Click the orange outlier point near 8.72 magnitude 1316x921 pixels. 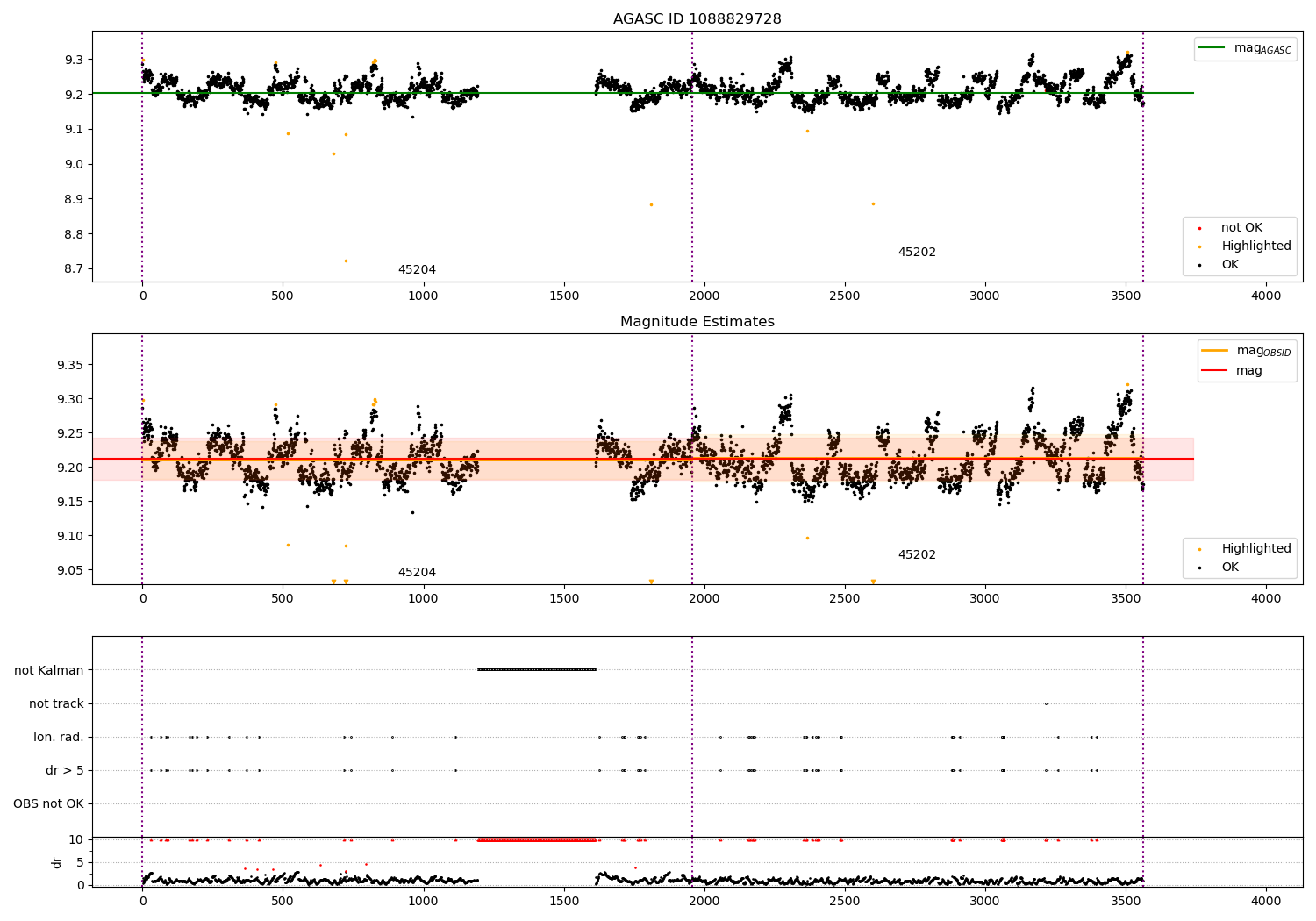pyautogui.click(x=346, y=261)
